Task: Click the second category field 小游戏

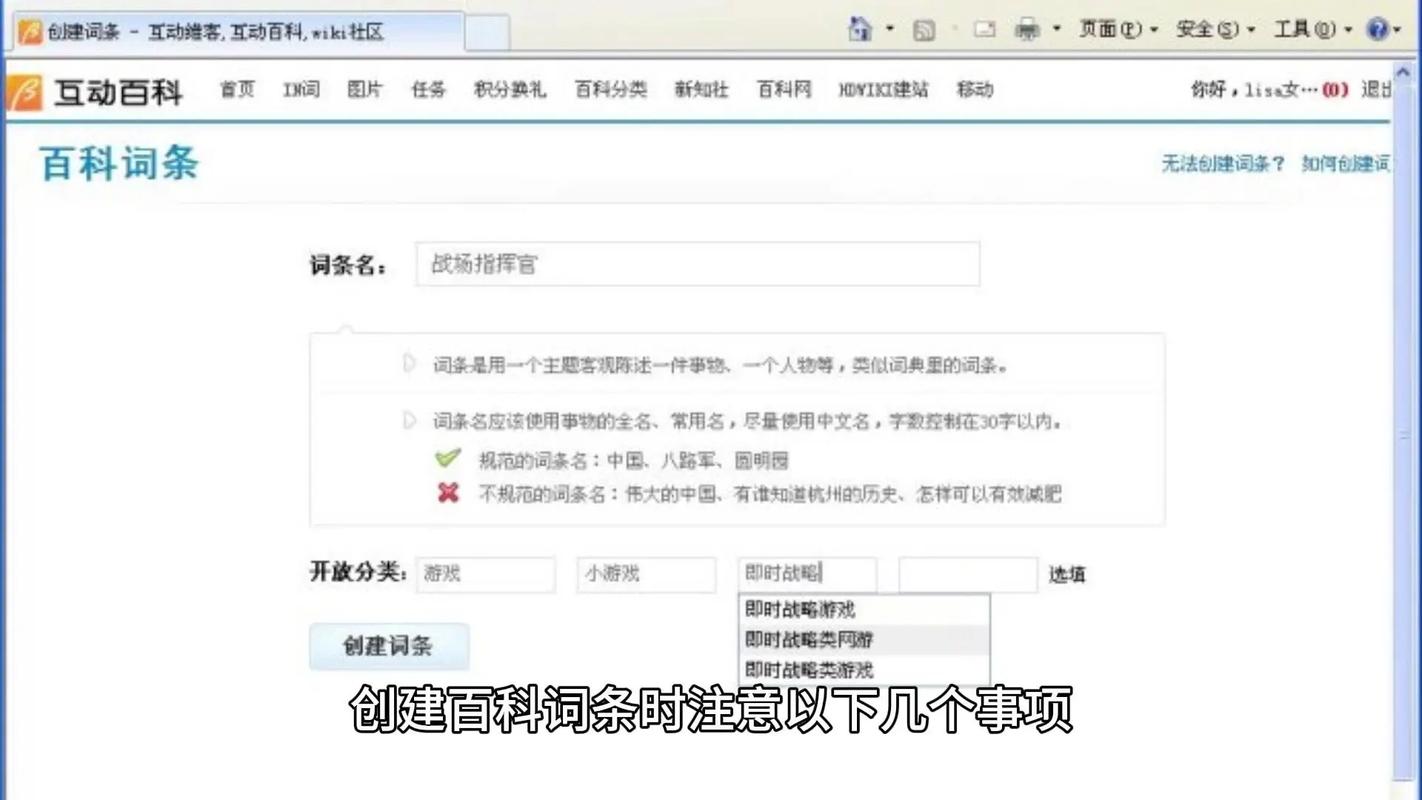Action: 646,574
